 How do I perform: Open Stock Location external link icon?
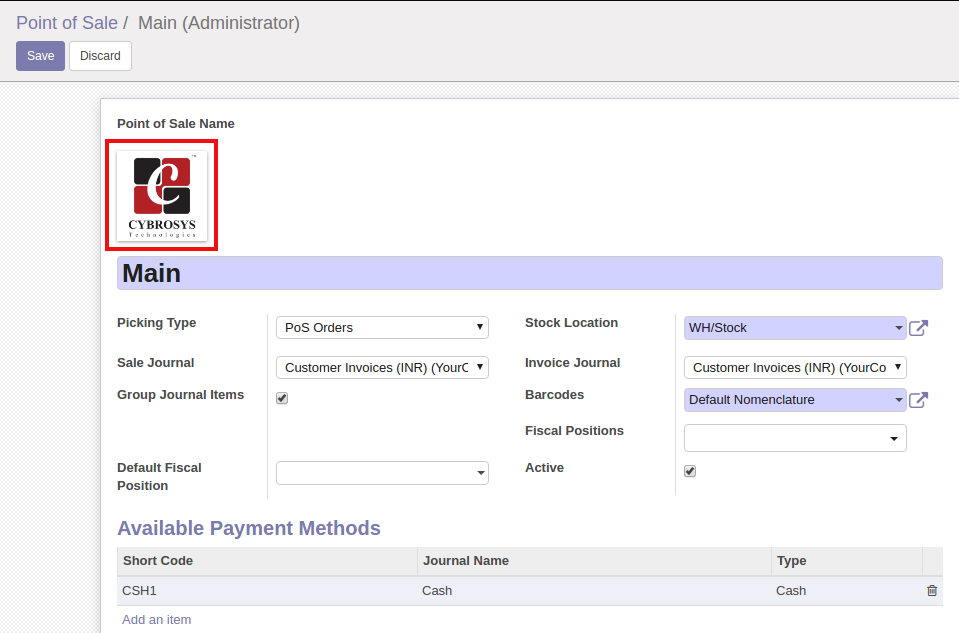coord(918,328)
